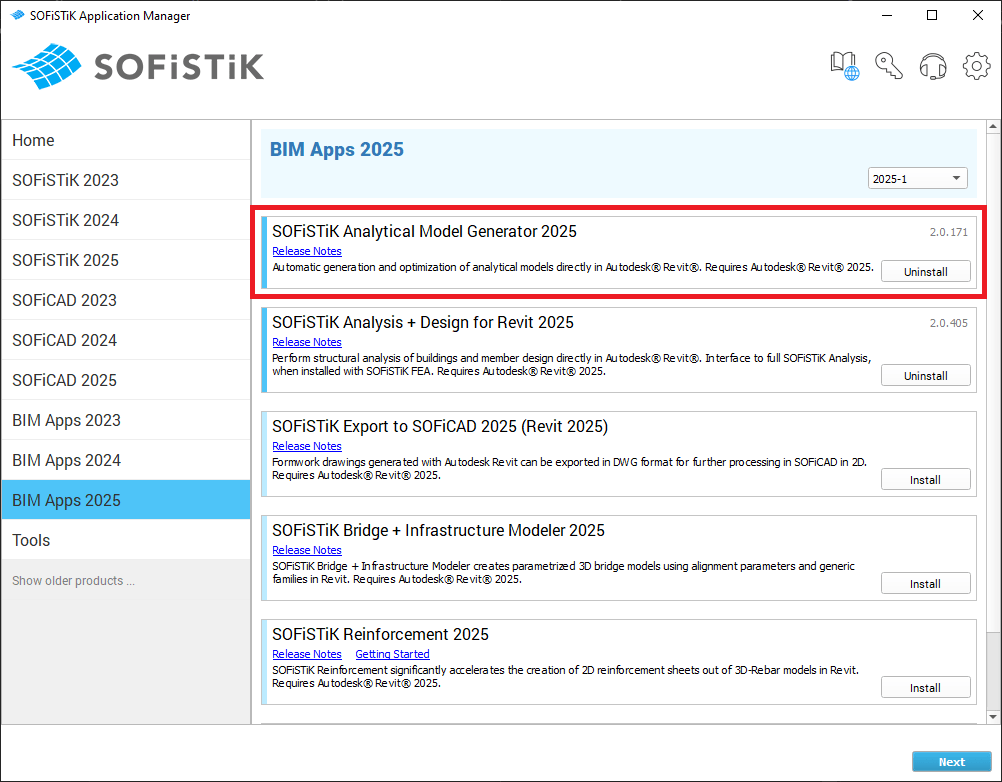The image size is (1002, 782).
Task: Install SOFiSTiK Reinforcement 2025
Action: (x=925, y=688)
